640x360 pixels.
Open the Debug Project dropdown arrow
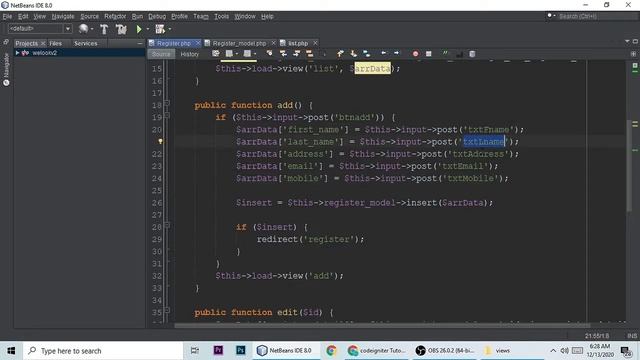(170, 29)
